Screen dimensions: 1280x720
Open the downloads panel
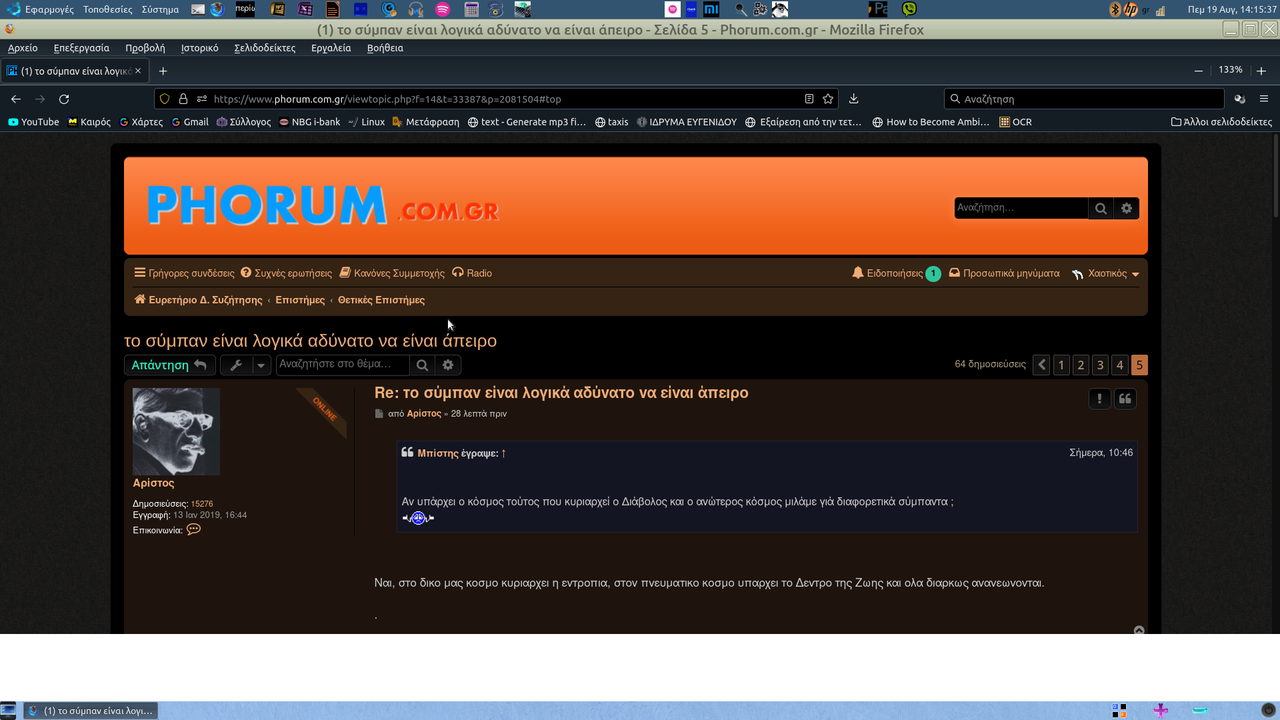[x=854, y=99]
